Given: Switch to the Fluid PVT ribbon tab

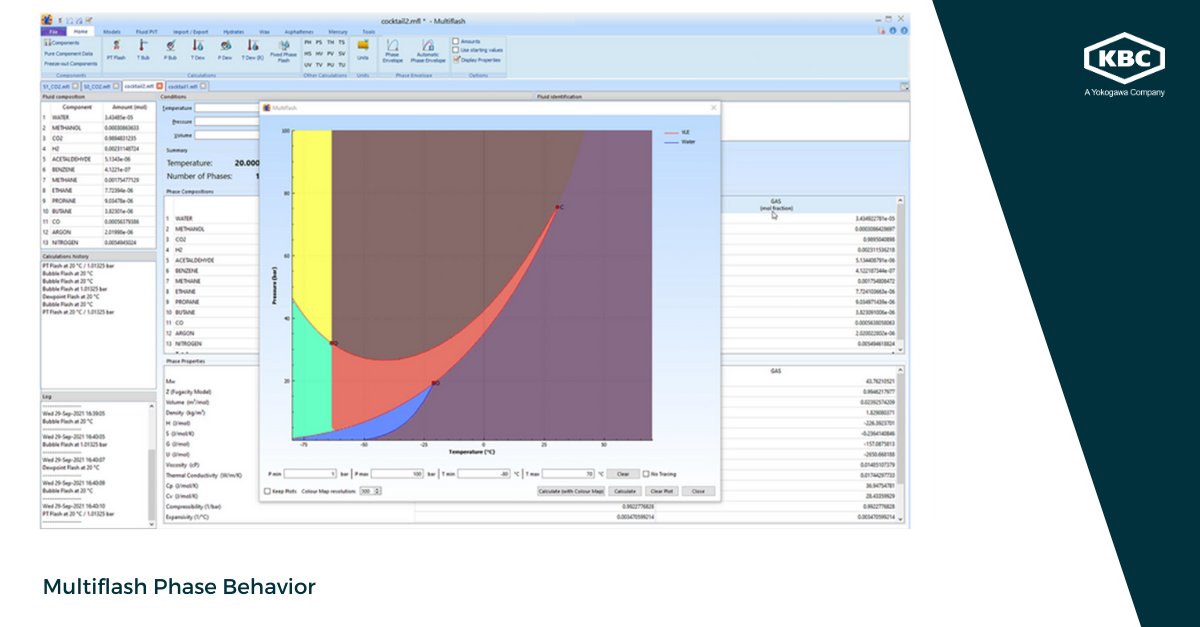Looking at the screenshot, I should click(x=147, y=31).
